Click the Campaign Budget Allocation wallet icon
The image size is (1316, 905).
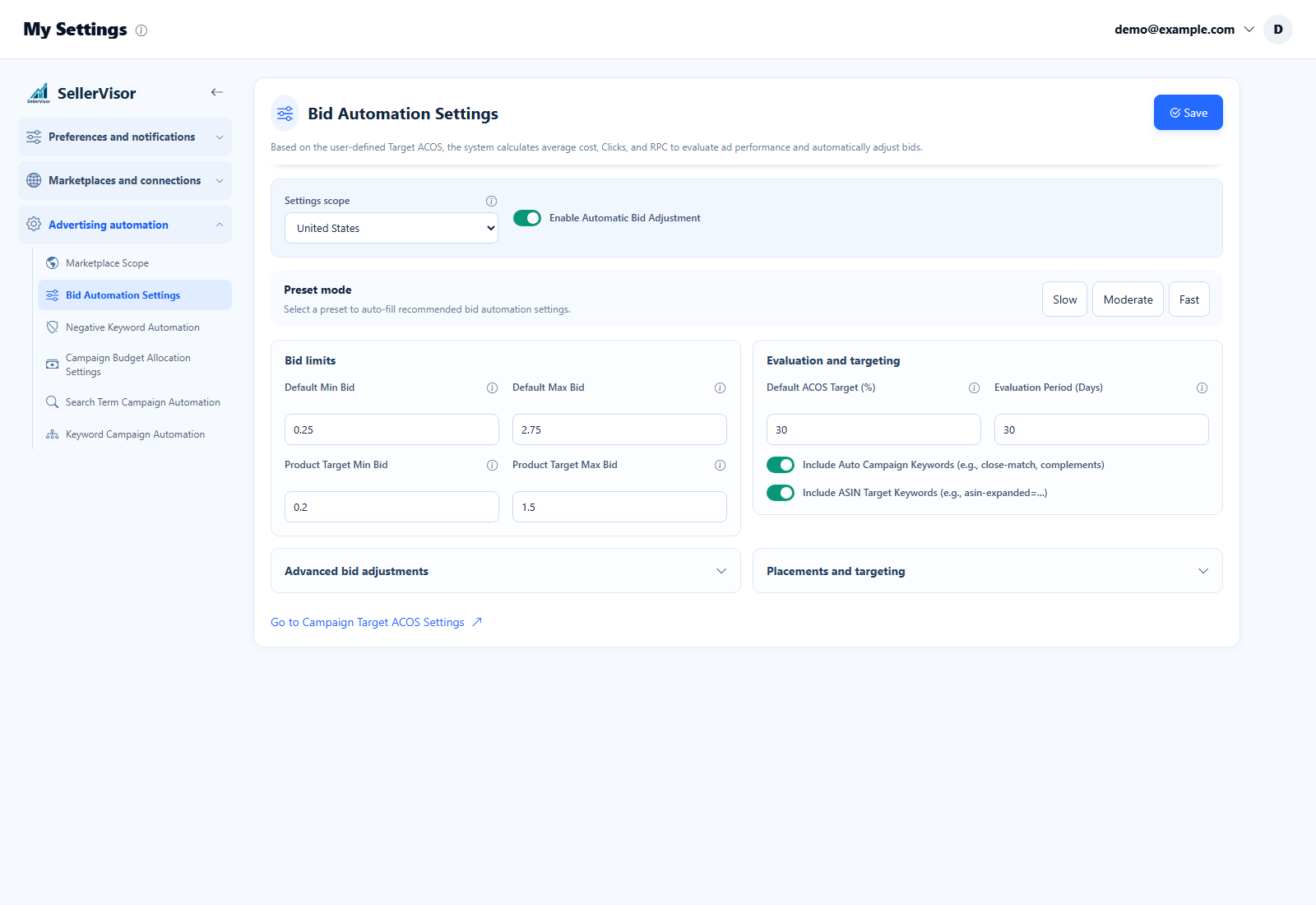click(x=53, y=364)
